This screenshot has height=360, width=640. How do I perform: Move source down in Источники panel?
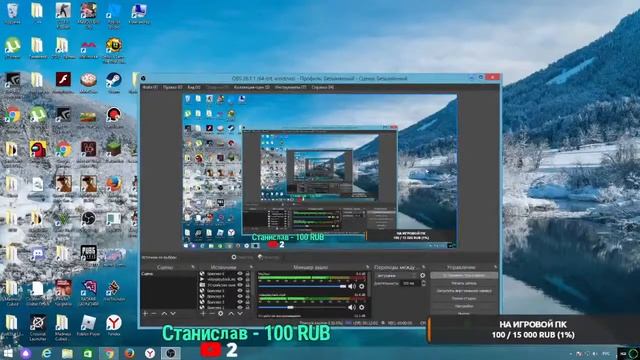coord(240,313)
